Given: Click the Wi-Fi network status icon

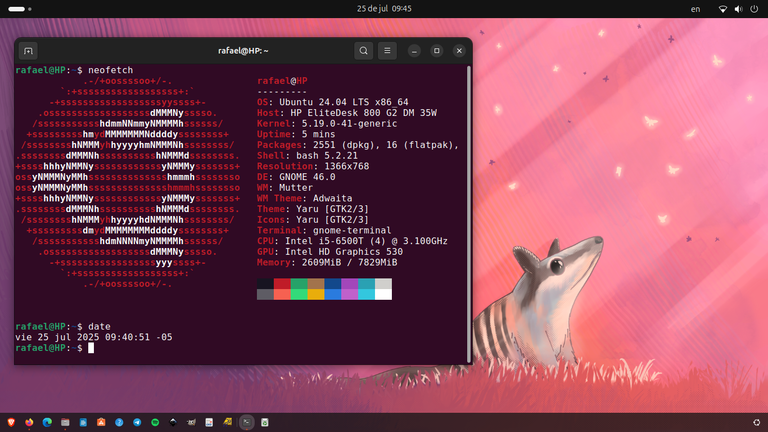Looking at the screenshot, I should 722,9.
